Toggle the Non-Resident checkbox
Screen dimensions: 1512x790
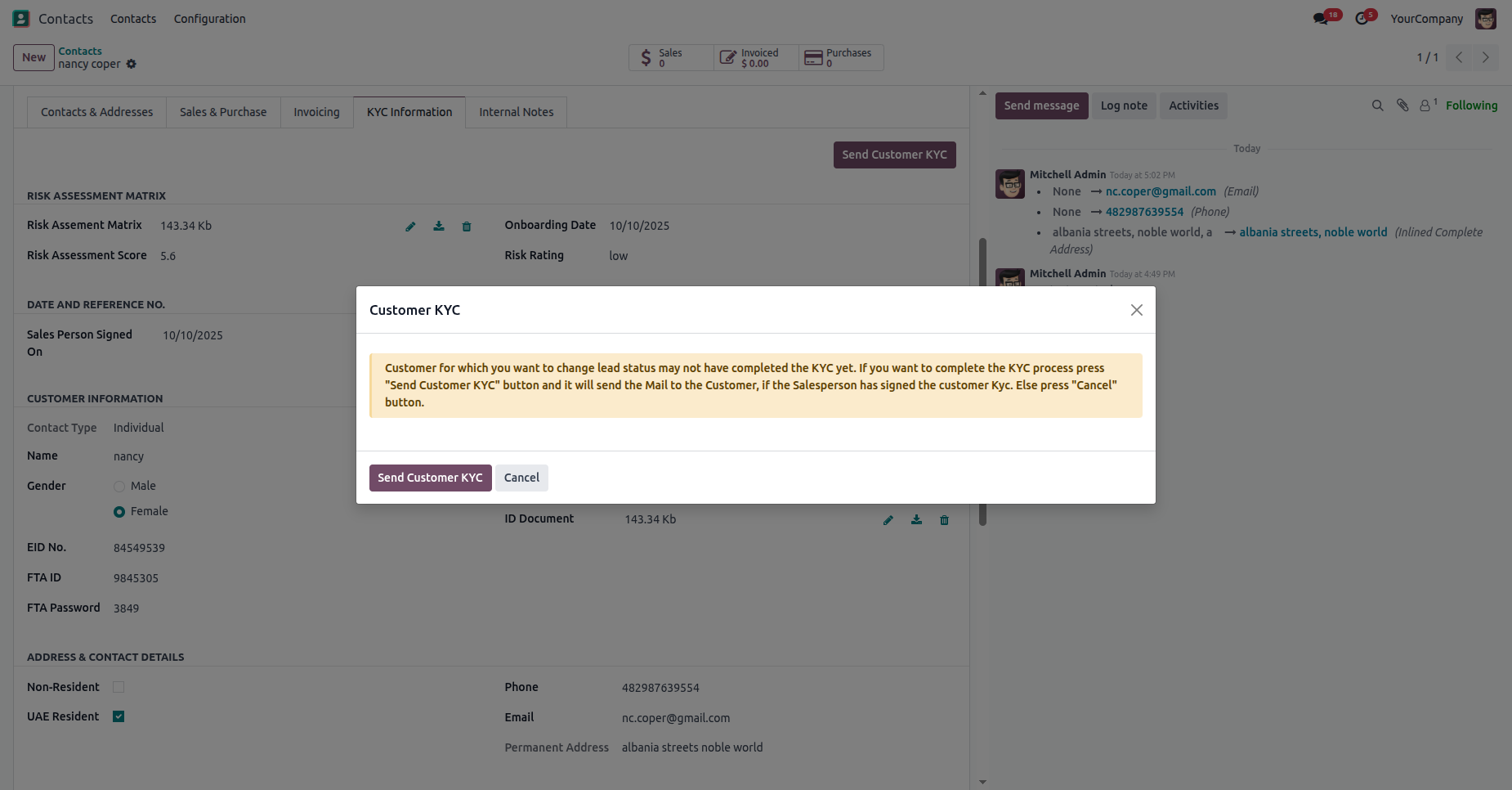point(119,687)
